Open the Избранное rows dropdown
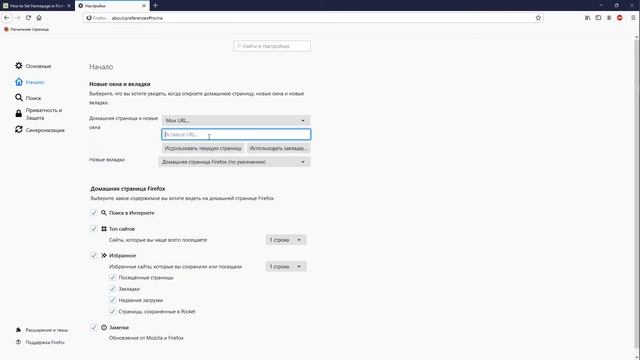 click(x=286, y=267)
